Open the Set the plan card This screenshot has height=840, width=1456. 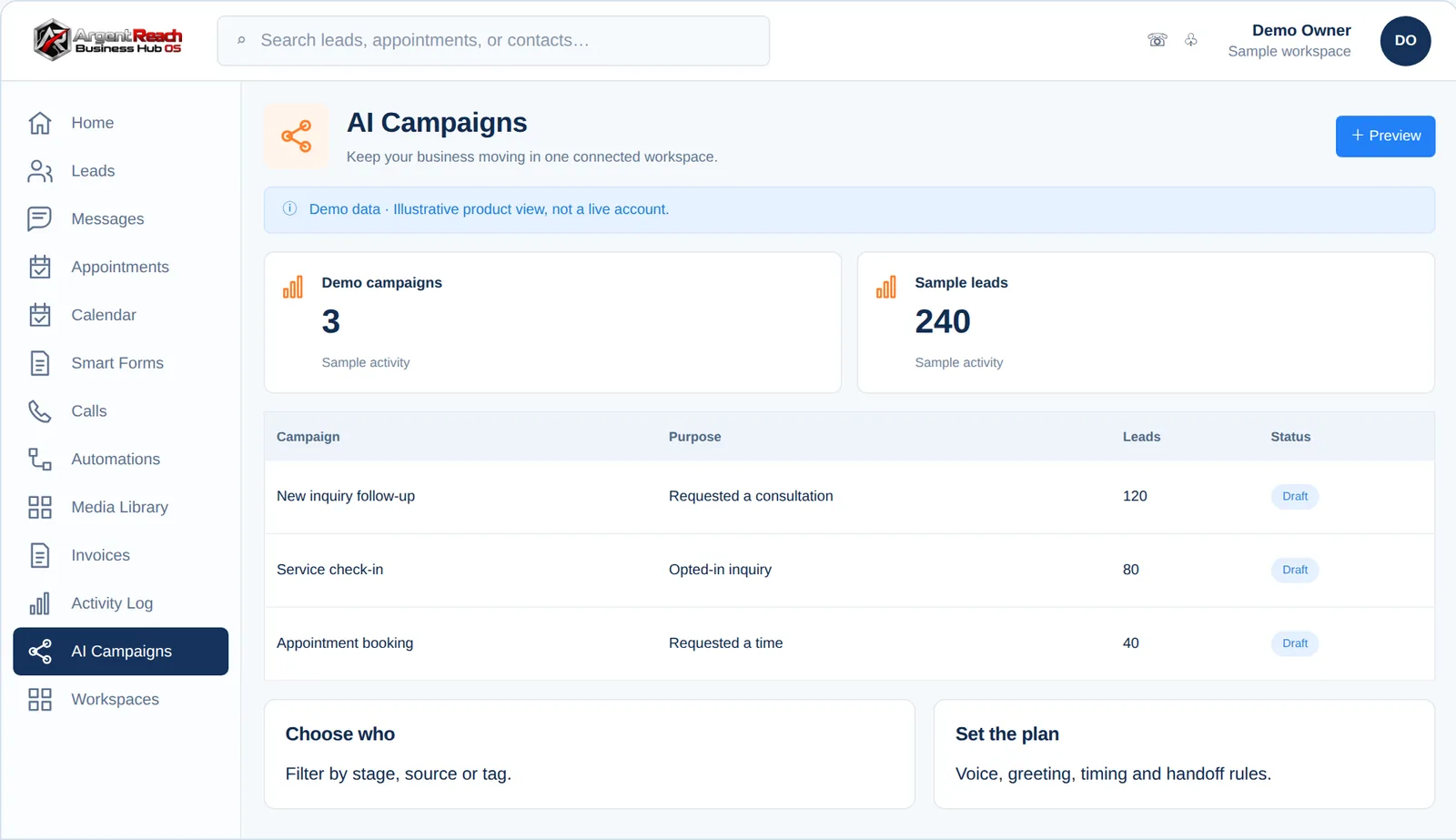click(x=1184, y=754)
